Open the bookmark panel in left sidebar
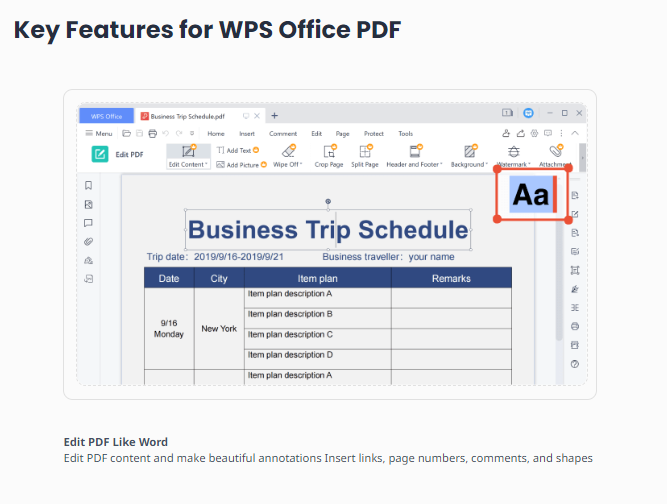Image resolution: width=667 pixels, height=504 pixels. (89, 185)
